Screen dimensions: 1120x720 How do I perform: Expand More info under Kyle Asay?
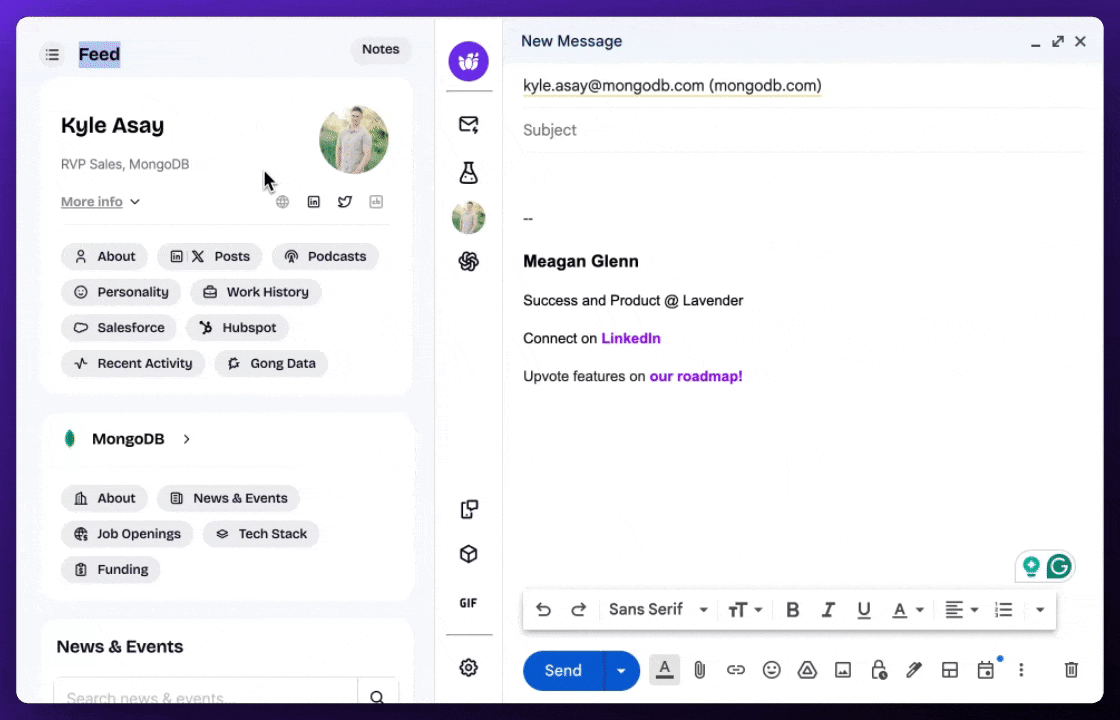tap(100, 202)
